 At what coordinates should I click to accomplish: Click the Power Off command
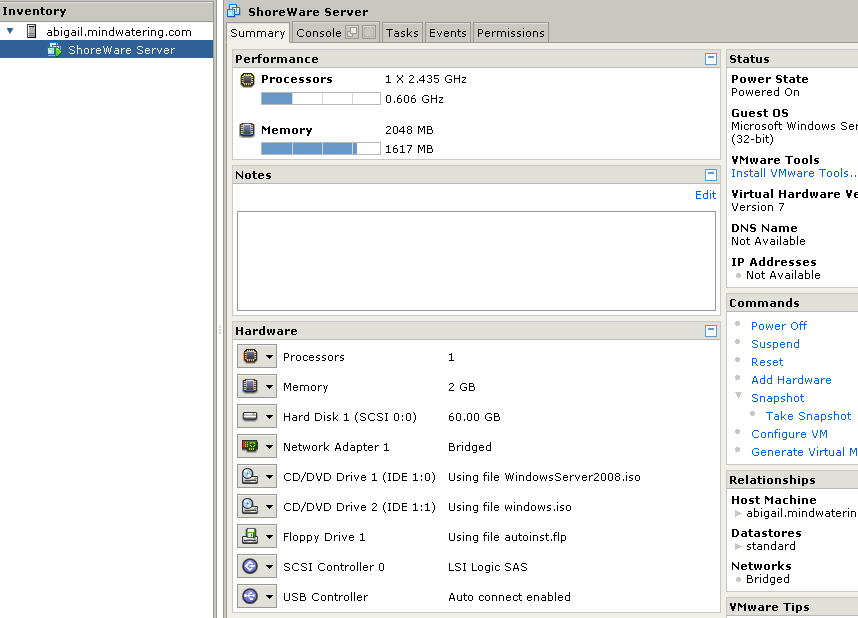778,326
